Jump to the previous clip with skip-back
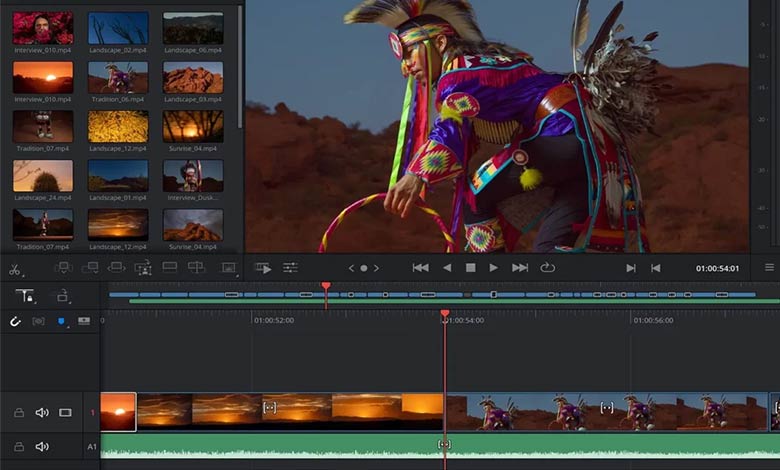The image size is (780, 470). tap(420, 268)
